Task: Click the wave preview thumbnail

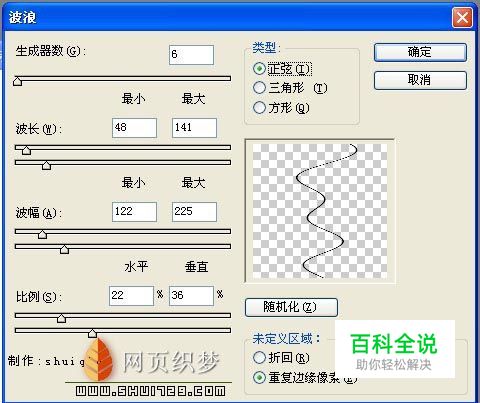Action: [320, 211]
